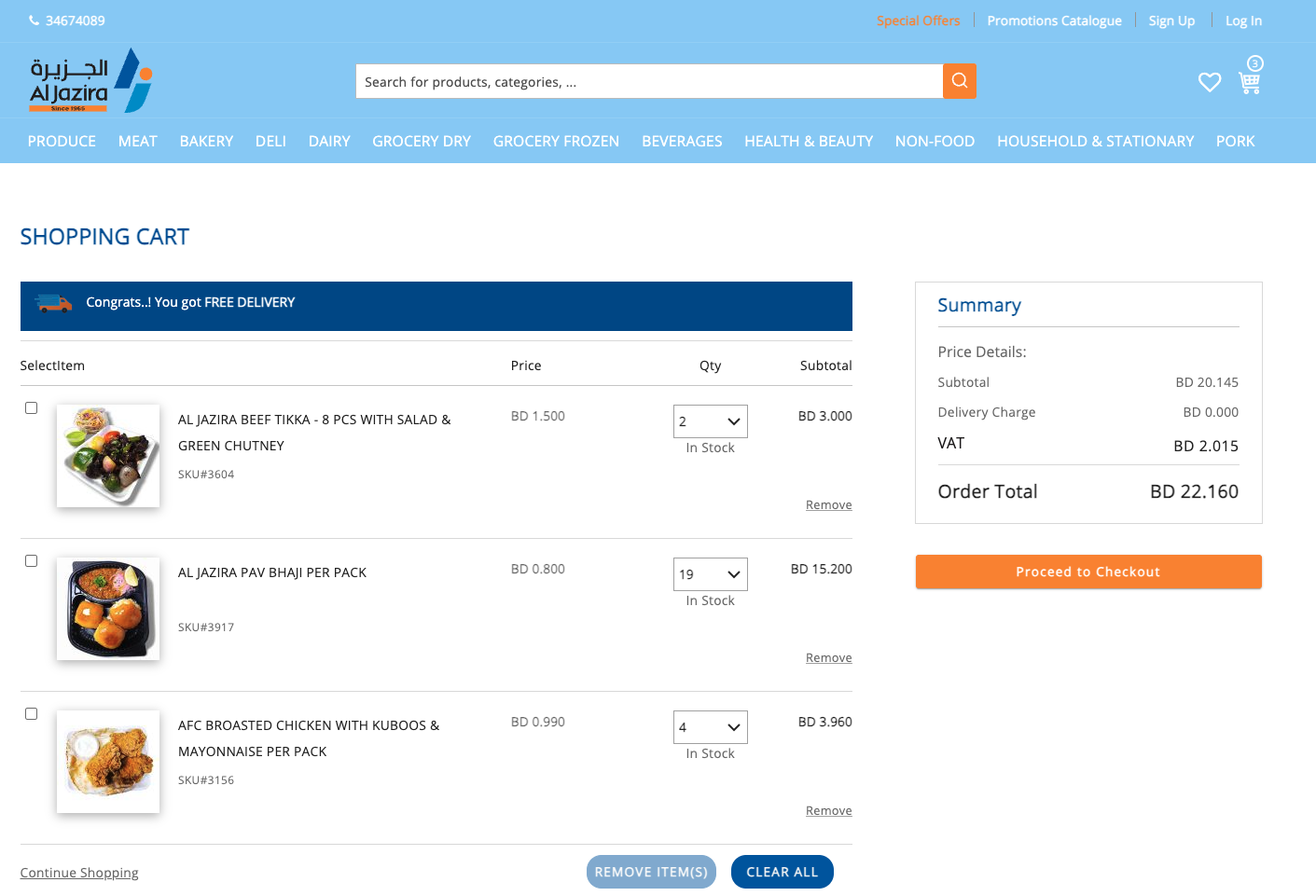This screenshot has width=1316, height=896.
Task: Open AL JAZIRA PAV BHAJI PER PACK title
Action: pyautogui.click(x=272, y=572)
